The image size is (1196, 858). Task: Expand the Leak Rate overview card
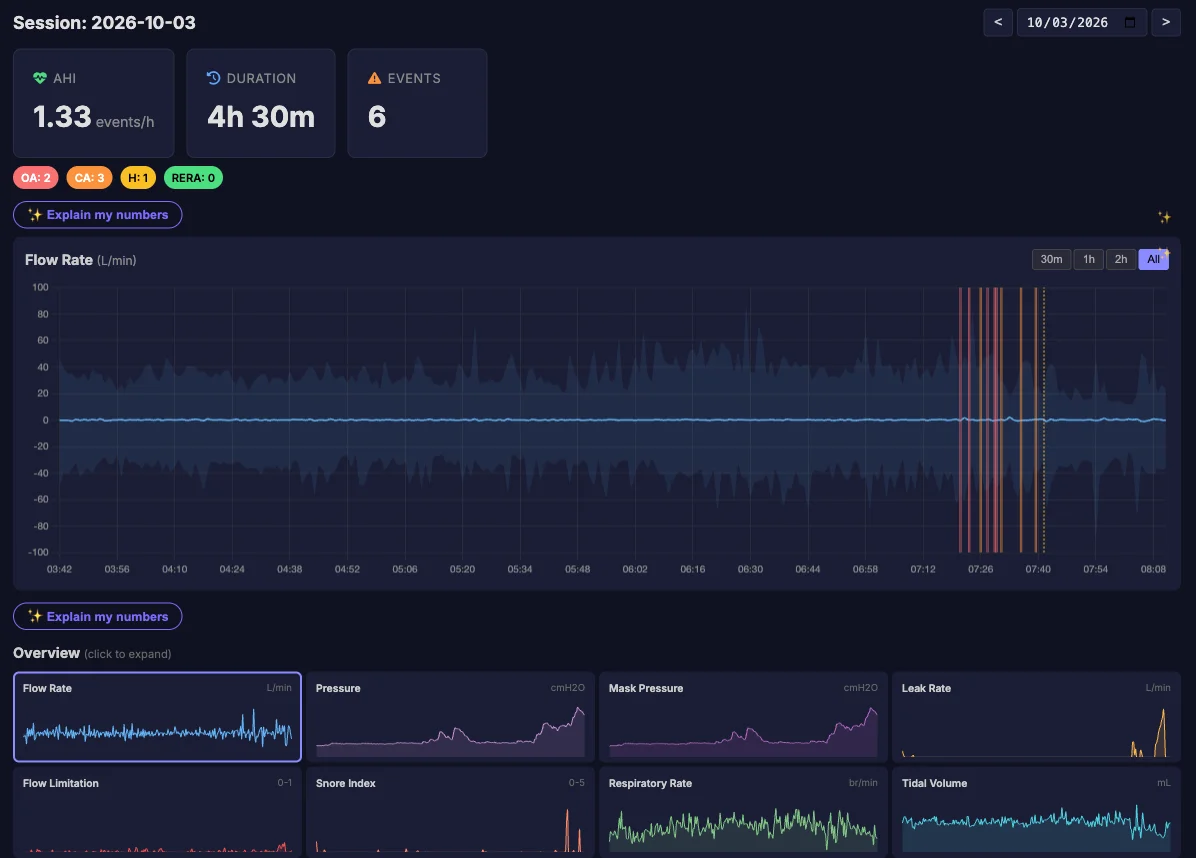[x=1036, y=717]
